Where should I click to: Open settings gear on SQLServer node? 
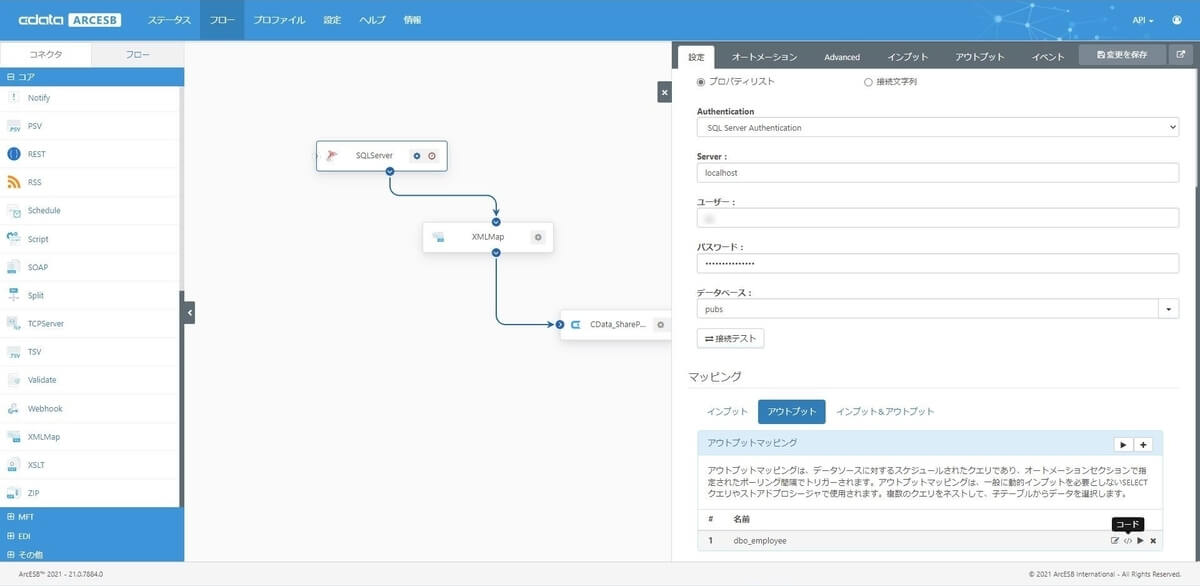pos(418,156)
